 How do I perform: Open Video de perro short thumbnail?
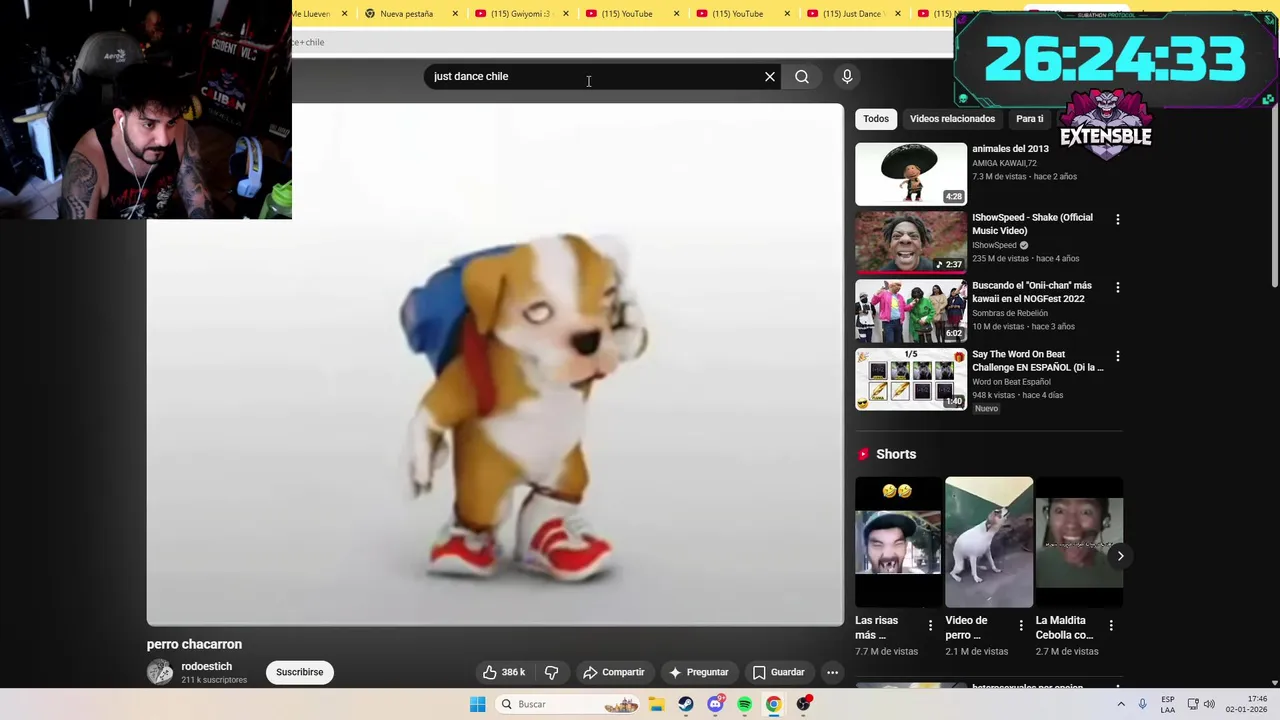[x=989, y=542]
